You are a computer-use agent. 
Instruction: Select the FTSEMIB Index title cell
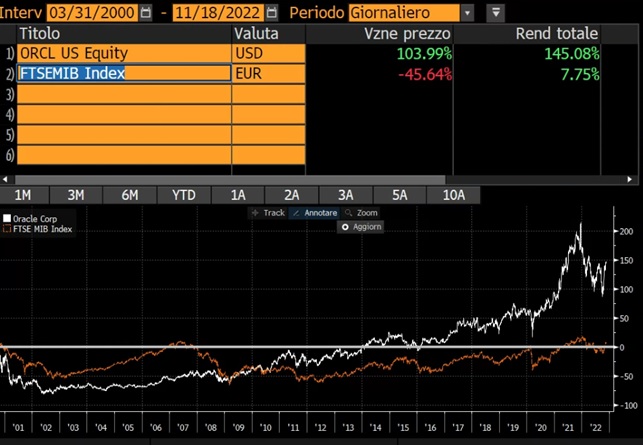pyautogui.click(x=124, y=73)
